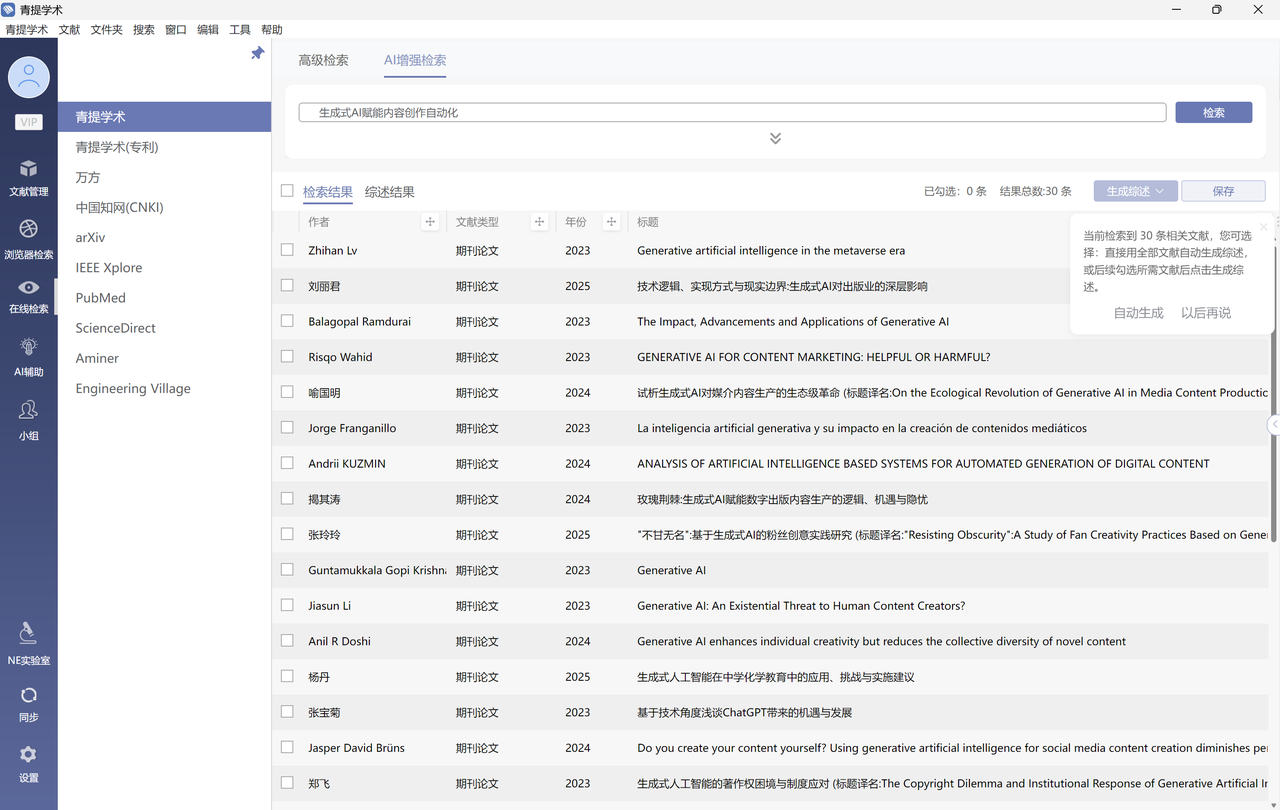Open the user avatar profile
1280x810 pixels.
29,77
